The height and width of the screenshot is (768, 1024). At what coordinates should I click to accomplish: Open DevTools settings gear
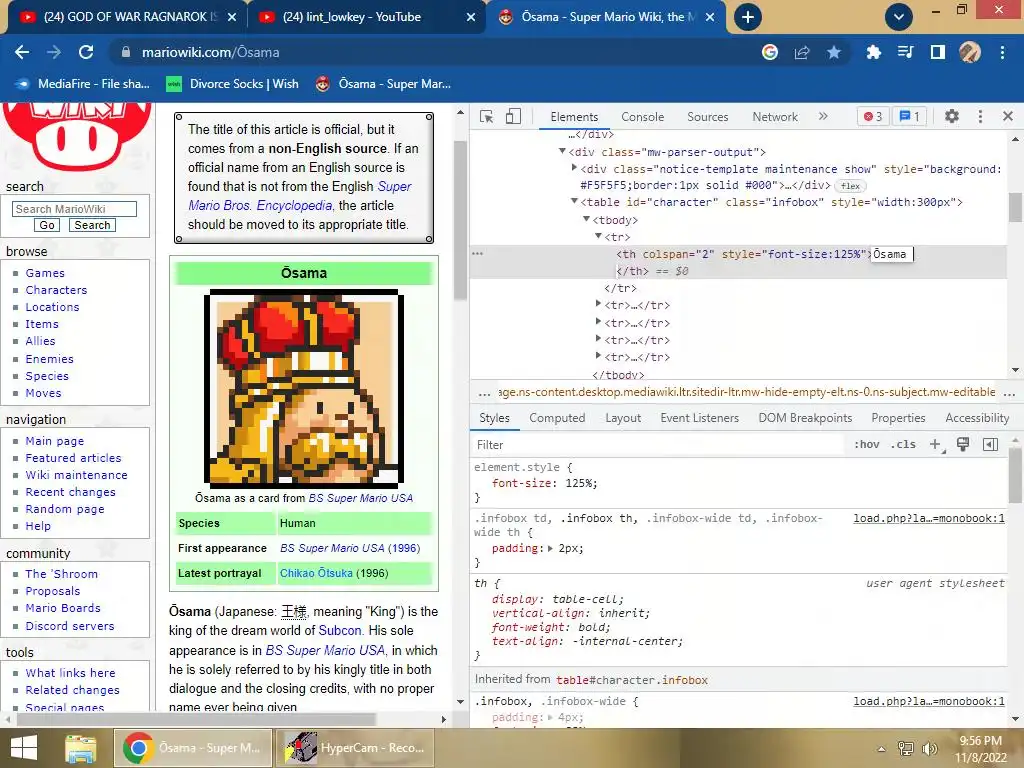pos(952,116)
